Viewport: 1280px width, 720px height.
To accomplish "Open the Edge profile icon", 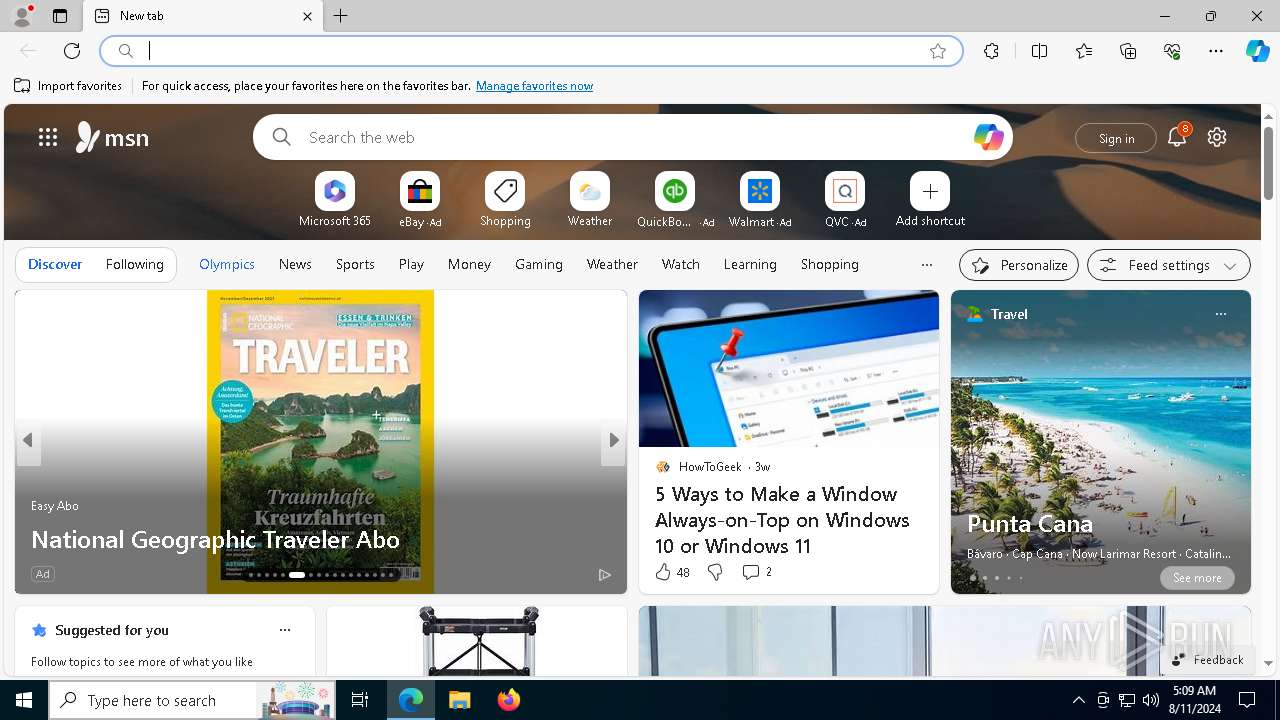I will click(21, 16).
